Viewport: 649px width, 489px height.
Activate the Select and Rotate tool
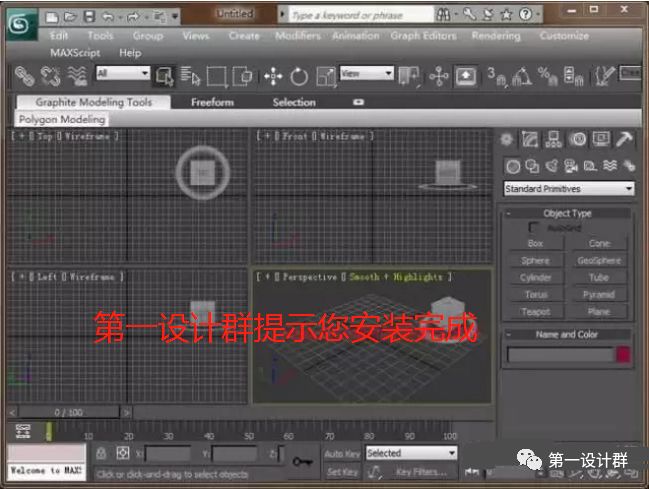(299, 77)
